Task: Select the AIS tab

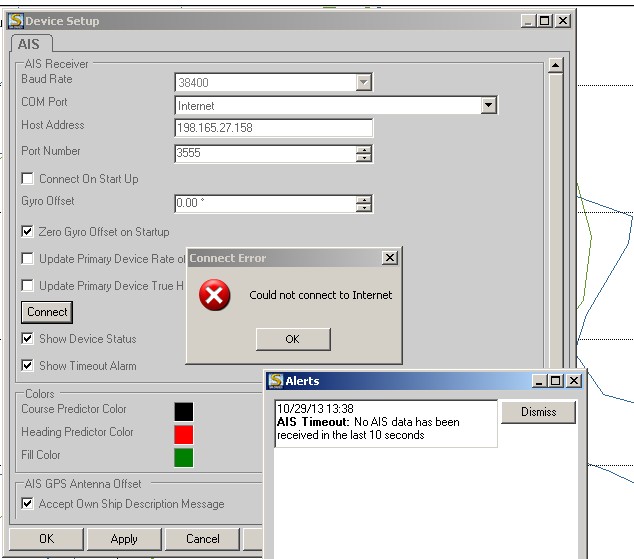Action: tap(30, 44)
